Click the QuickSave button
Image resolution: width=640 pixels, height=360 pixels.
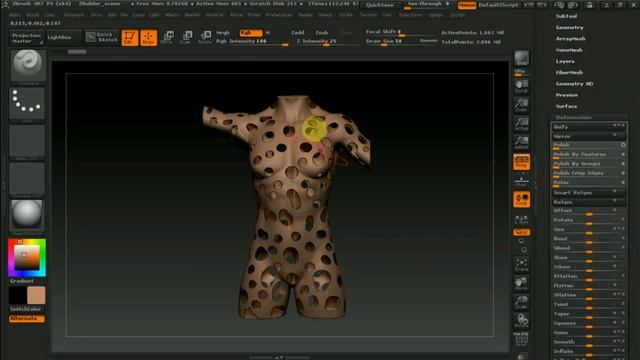pyautogui.click(x=380, y=5)
